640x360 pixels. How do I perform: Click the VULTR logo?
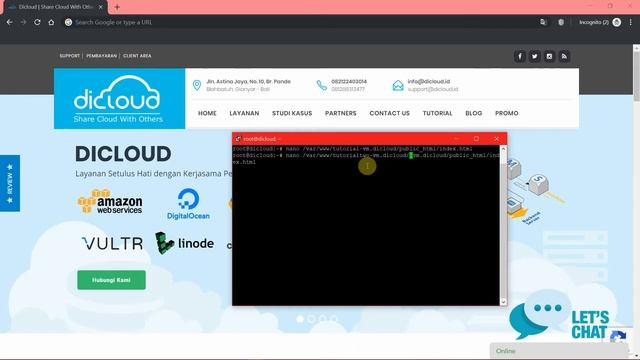(x=113, y=243)
